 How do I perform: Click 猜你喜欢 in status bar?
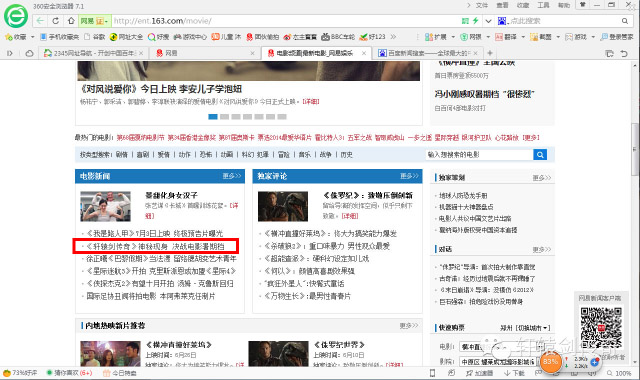[x=69, y=373]
